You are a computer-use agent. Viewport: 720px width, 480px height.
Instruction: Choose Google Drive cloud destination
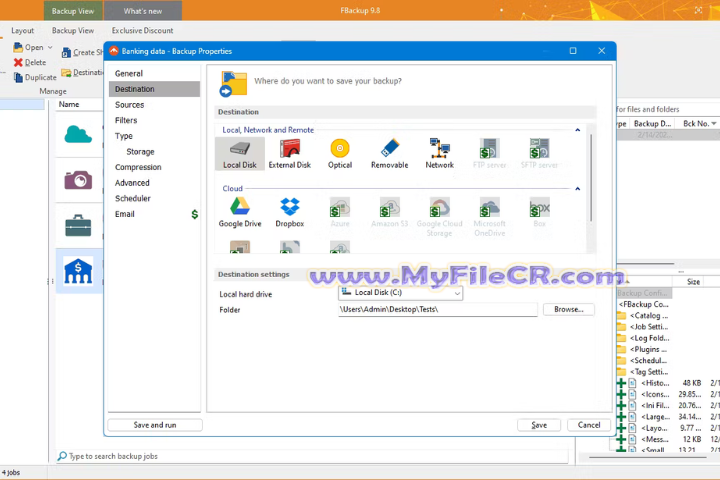(240, 212)
